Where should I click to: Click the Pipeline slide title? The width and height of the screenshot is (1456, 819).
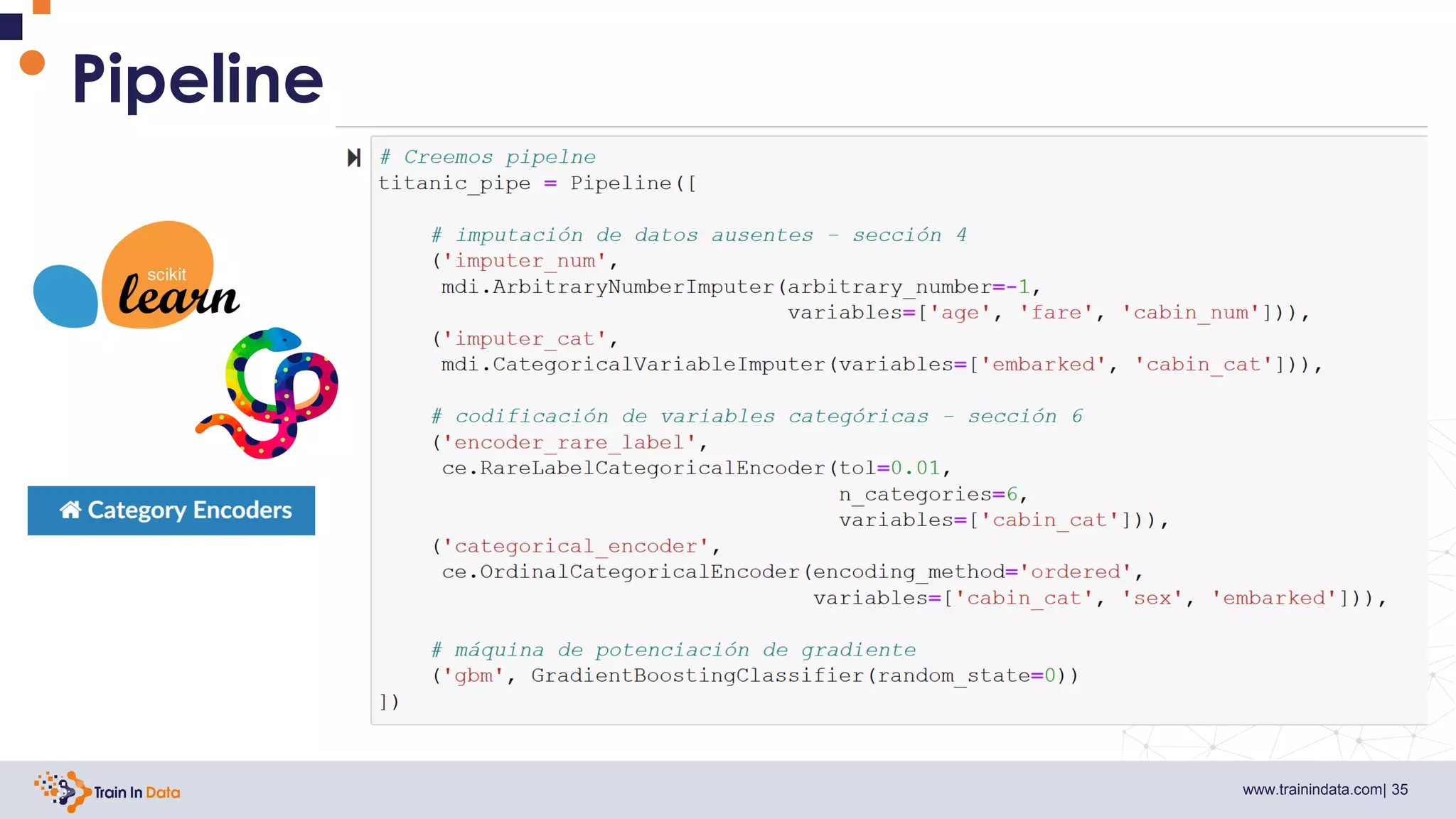(x=198, y=79)
